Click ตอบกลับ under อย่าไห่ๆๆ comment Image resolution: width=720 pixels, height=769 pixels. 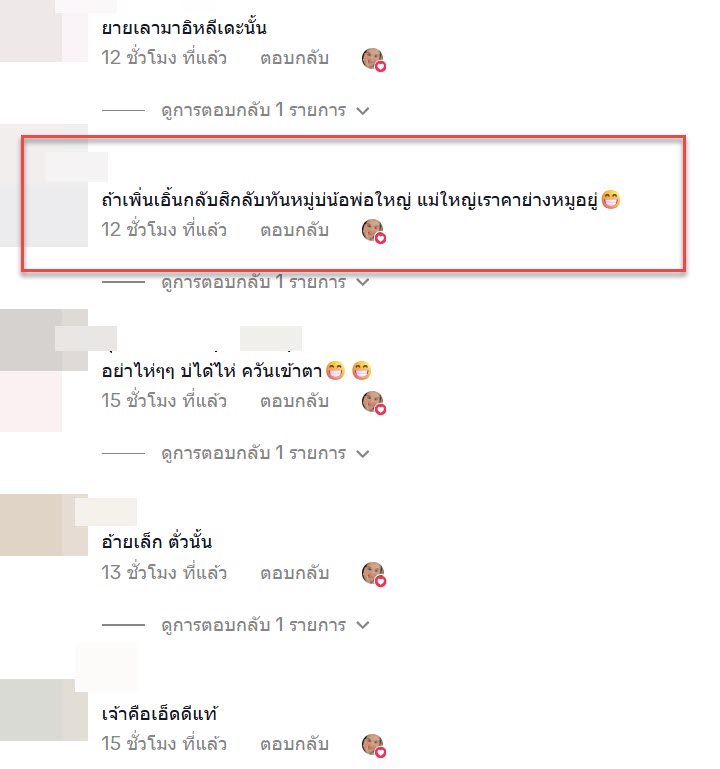(294, 401)
